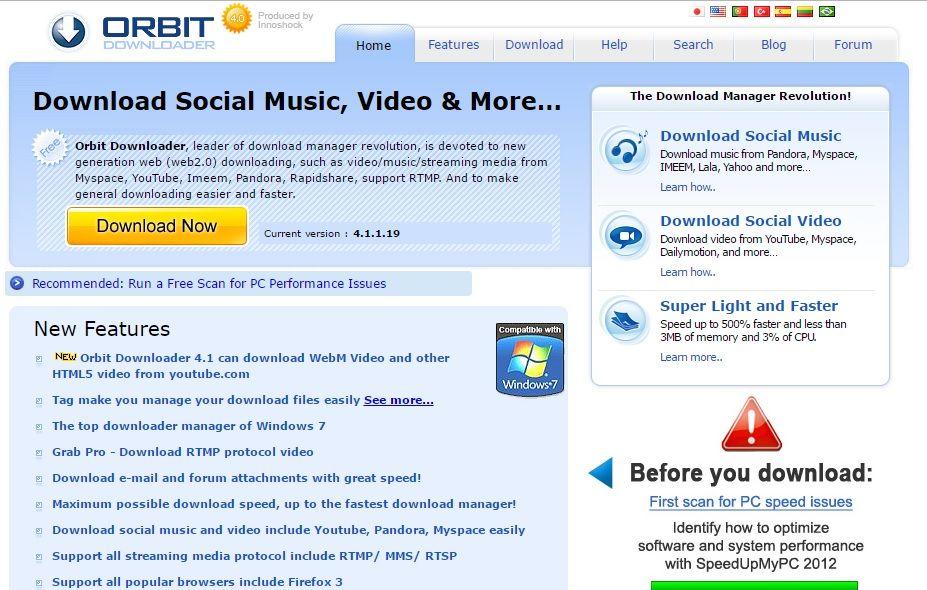The height and width of the screenshot is (590, 927).
Task: Click the Orbit Downloader logo arrow icon
Action: click(x=69, y=31)
